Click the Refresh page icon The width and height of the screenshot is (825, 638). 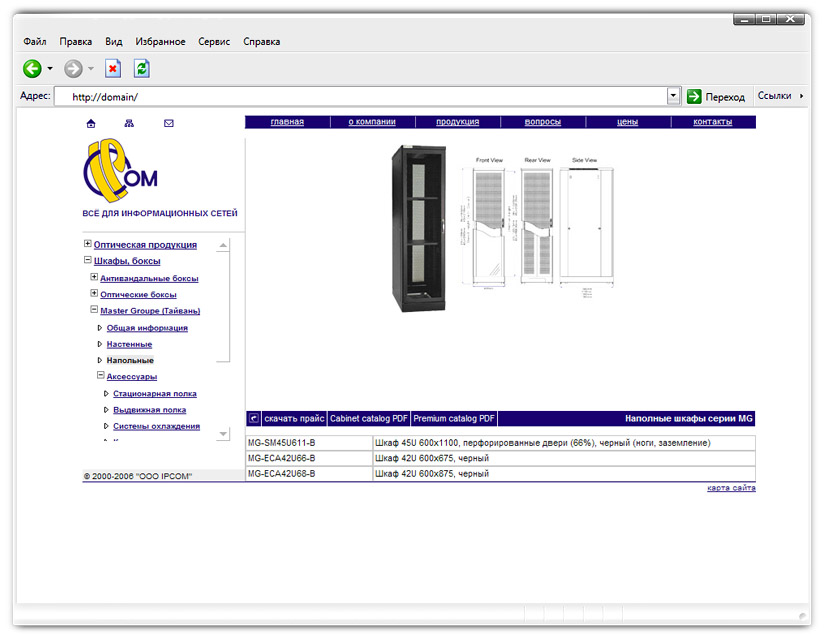[140, 68]
